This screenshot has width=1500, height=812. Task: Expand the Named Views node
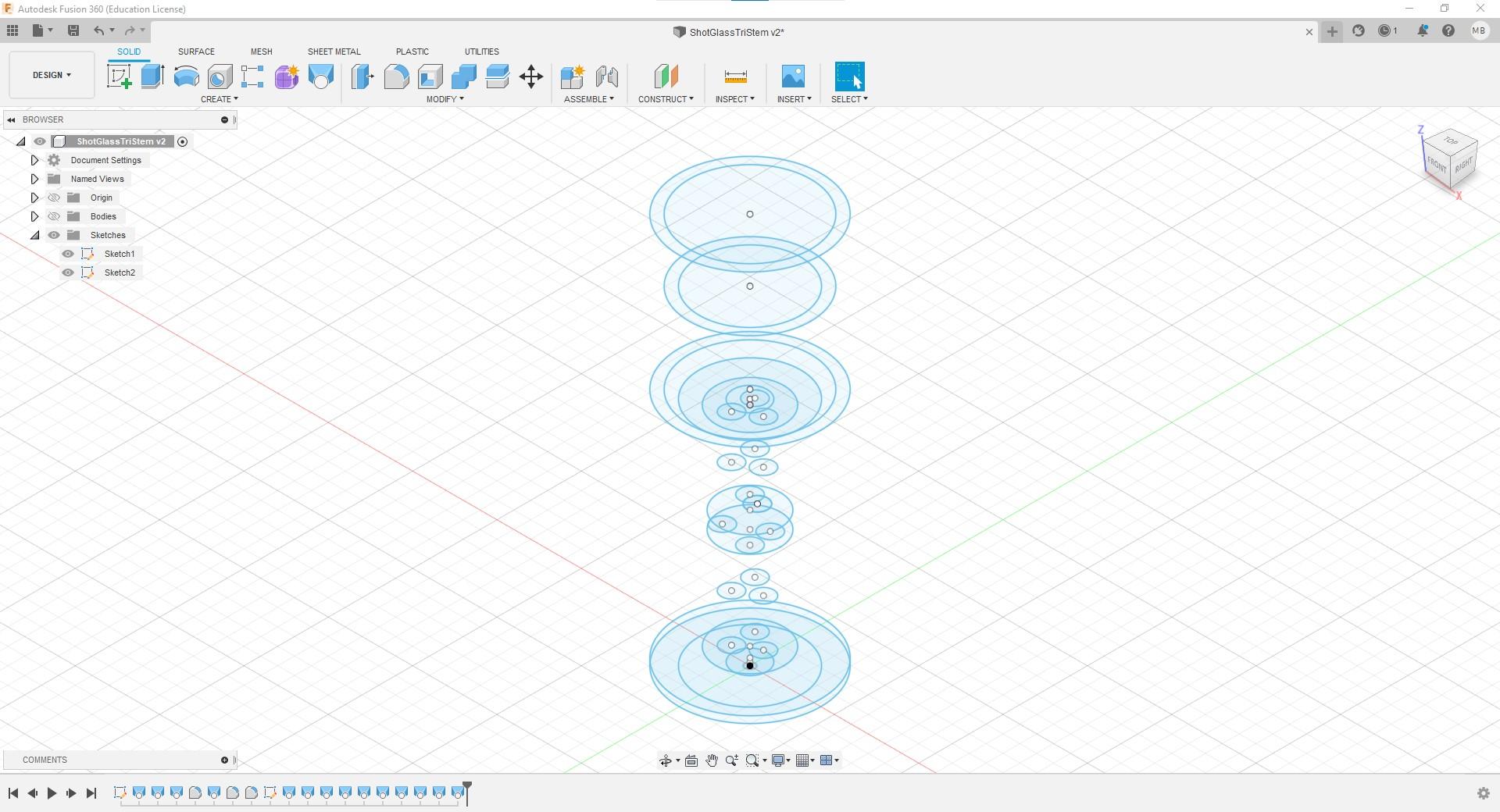(x=34, y=179)
